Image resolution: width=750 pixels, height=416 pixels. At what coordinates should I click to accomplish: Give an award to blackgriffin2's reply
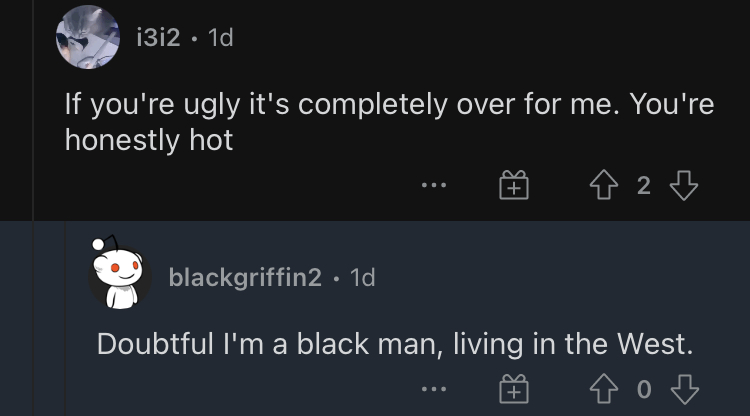514,389
